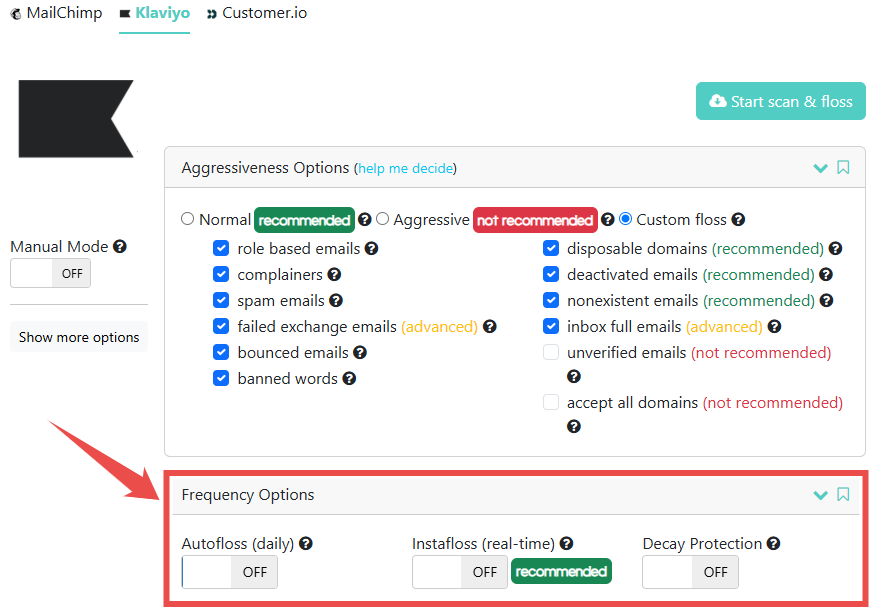The image size is (873, 615).
Task: Open the Klaviyo tab
Action: 154,13
